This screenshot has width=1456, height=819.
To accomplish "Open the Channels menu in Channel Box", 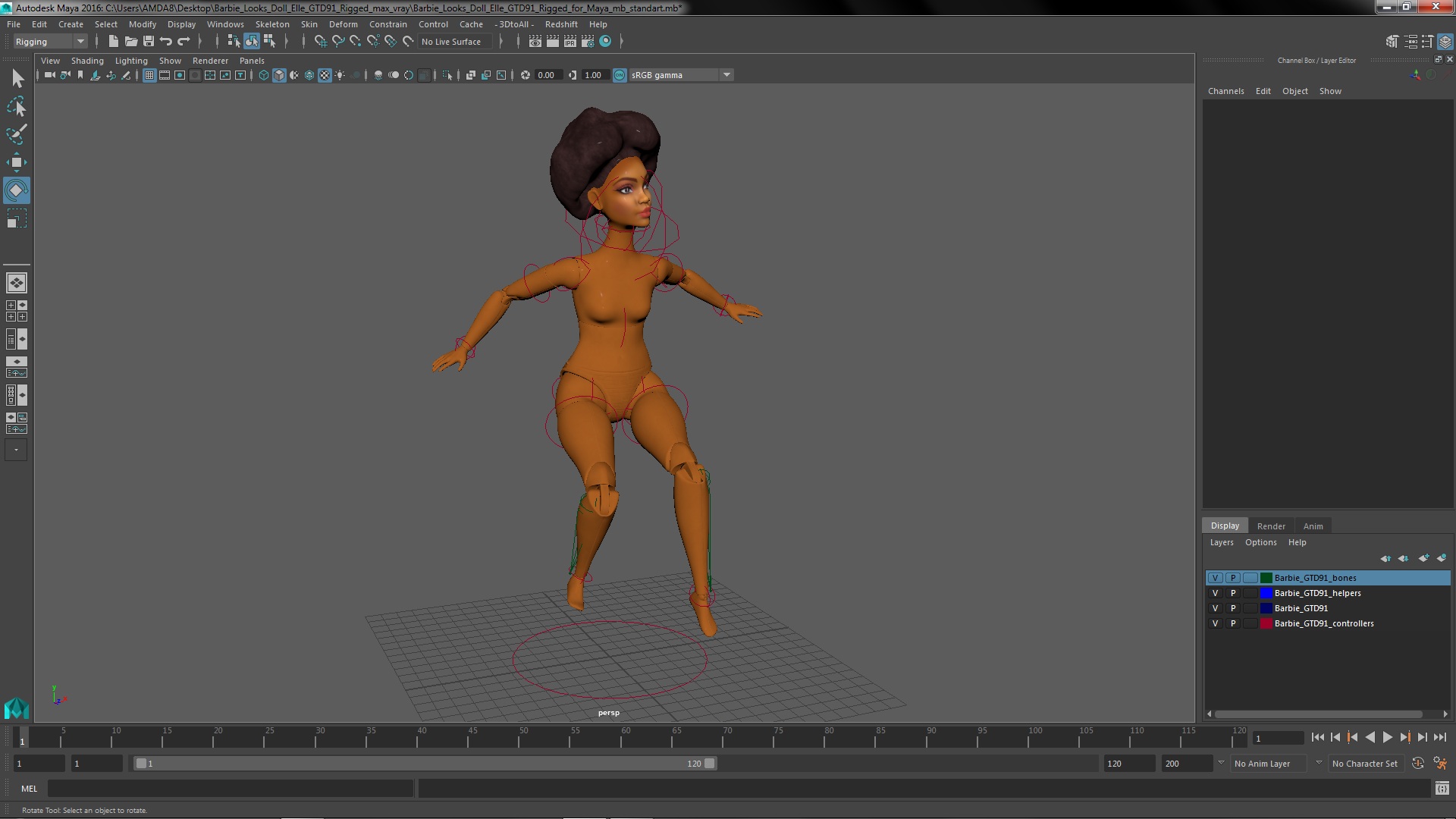I will point(1225,91).
